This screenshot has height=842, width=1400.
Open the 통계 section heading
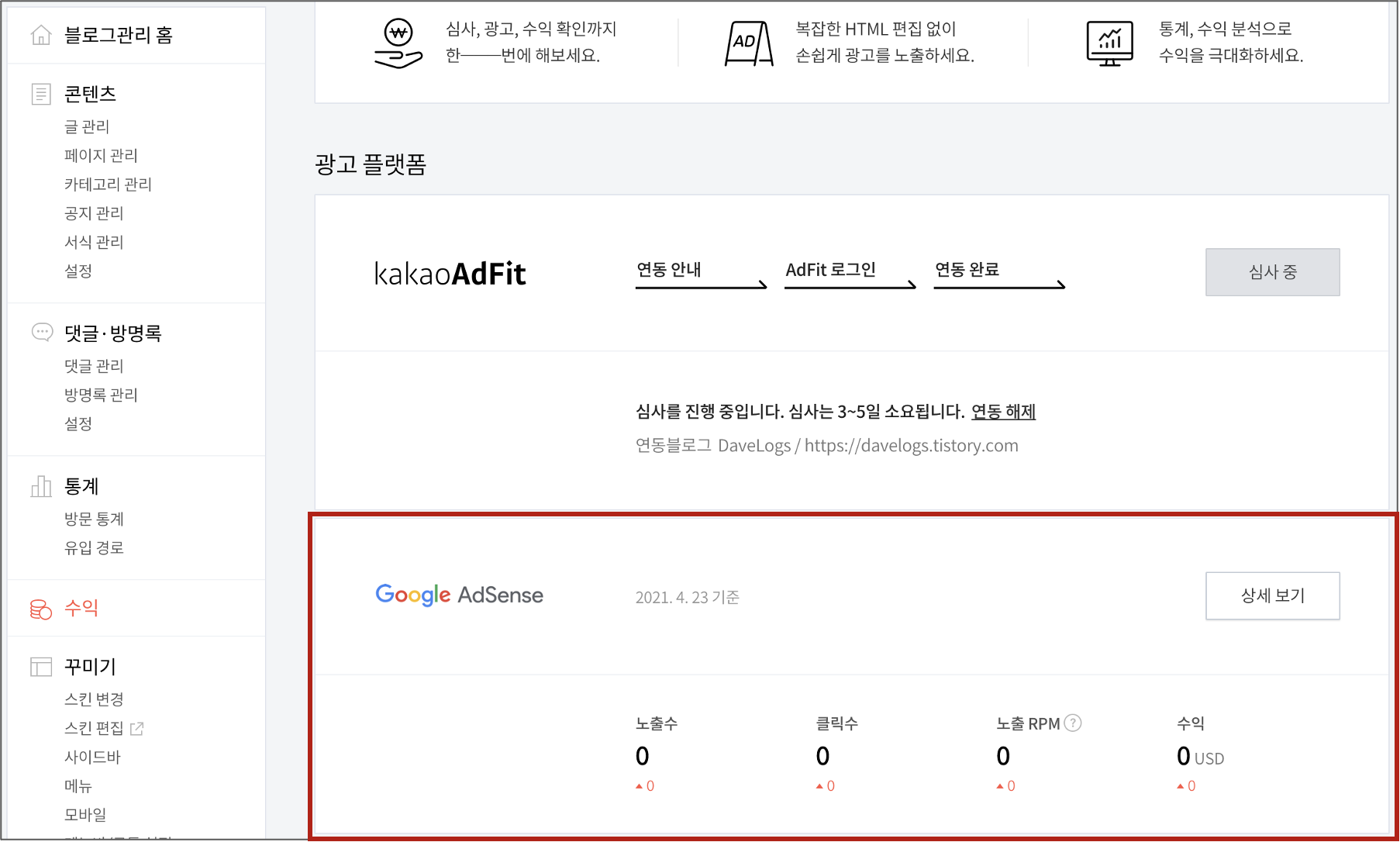pos(81,486)
